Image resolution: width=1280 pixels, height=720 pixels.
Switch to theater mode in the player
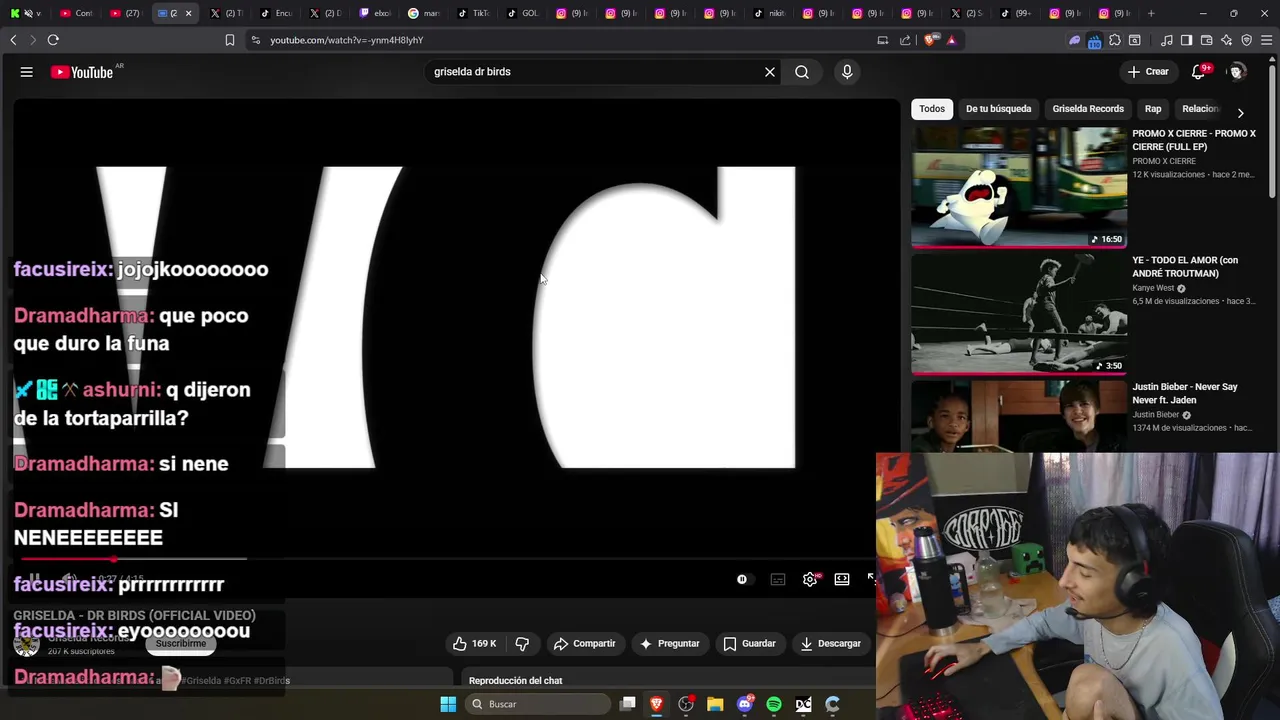(842, 580)
